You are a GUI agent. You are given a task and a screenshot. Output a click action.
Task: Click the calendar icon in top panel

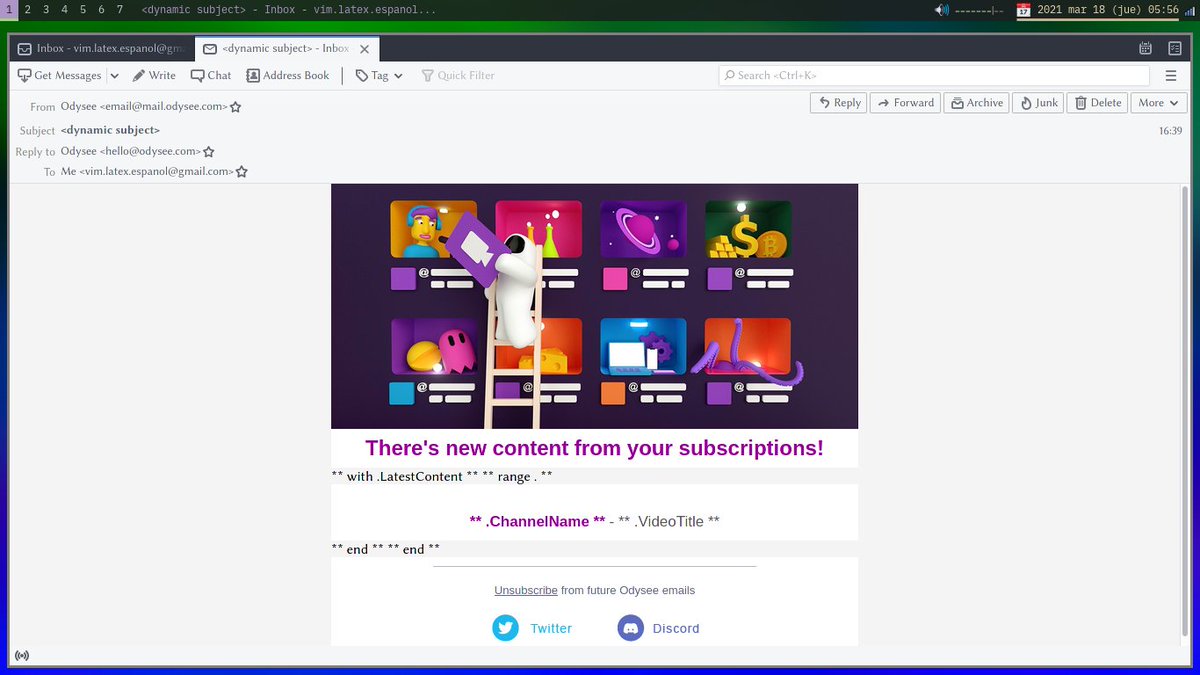point(1023,10)
